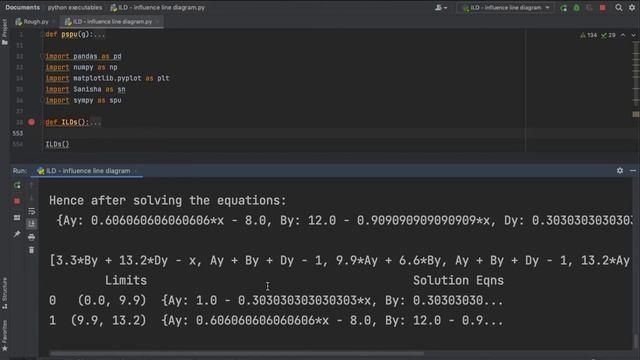The height and width of the screenshot is (360, 640).
Task: Click the ILDs() call in the editor
Action: (58, 144)
